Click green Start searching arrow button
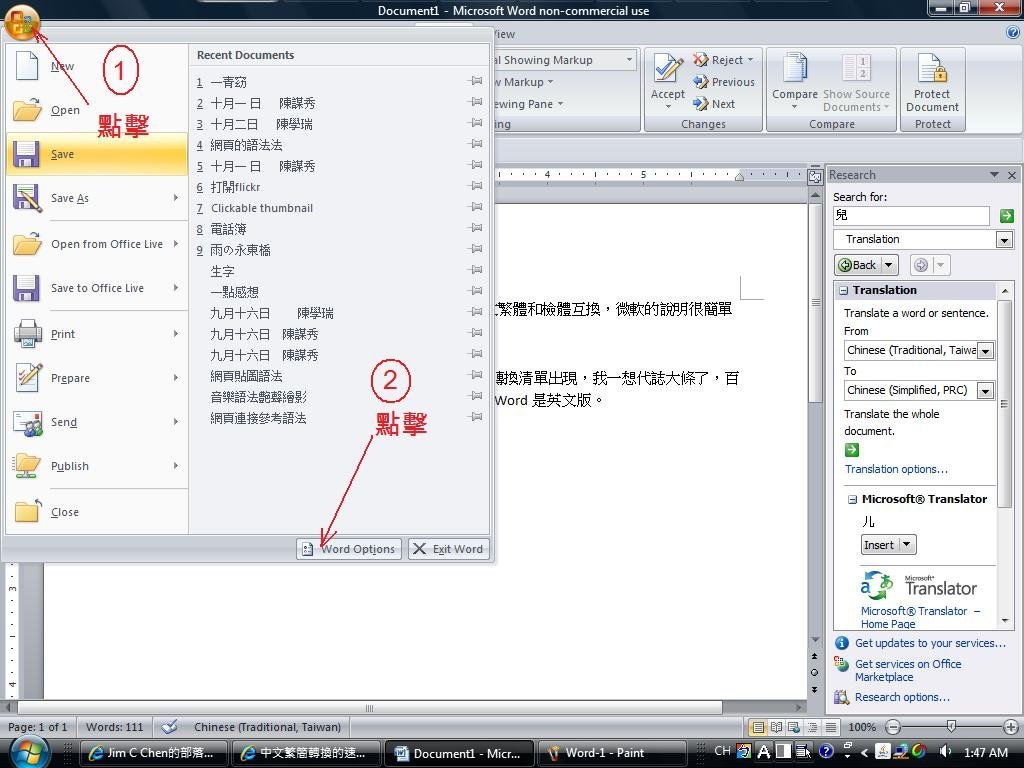This screenshot has height=768, width=1024. pyautogui.click(x=1006, y=216)
